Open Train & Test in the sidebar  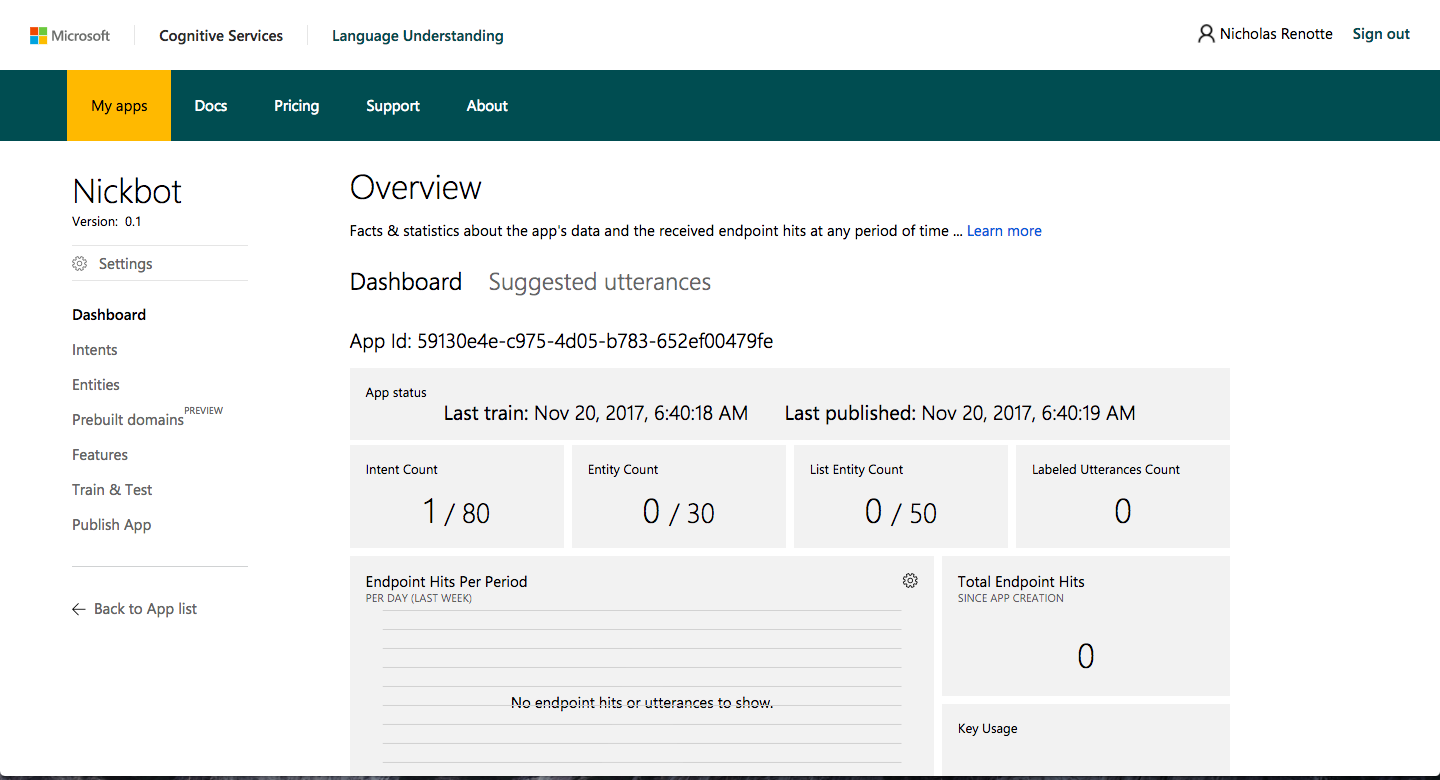(x=112, y=490)
